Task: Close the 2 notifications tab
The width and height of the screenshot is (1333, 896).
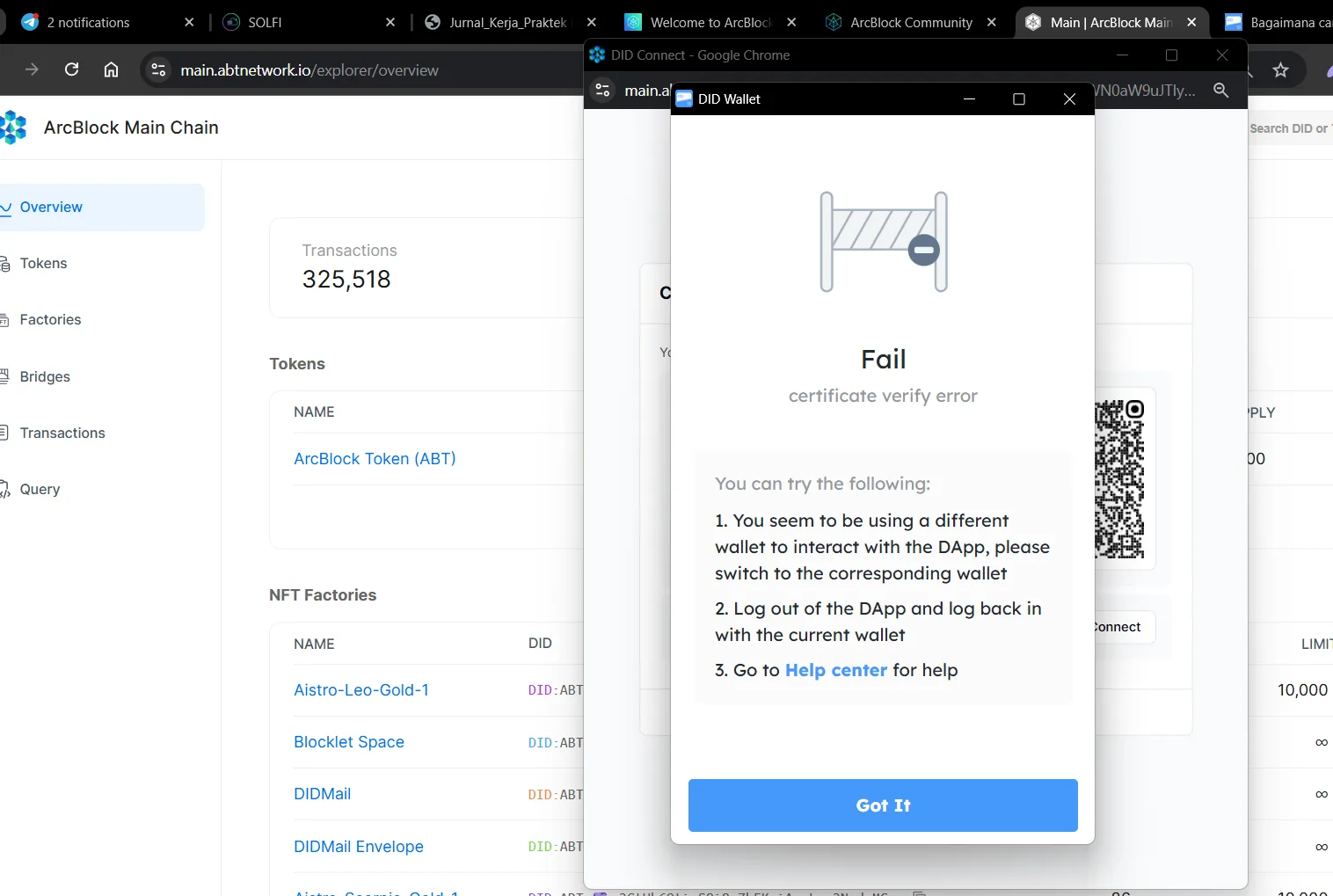Action: (189, 22)
